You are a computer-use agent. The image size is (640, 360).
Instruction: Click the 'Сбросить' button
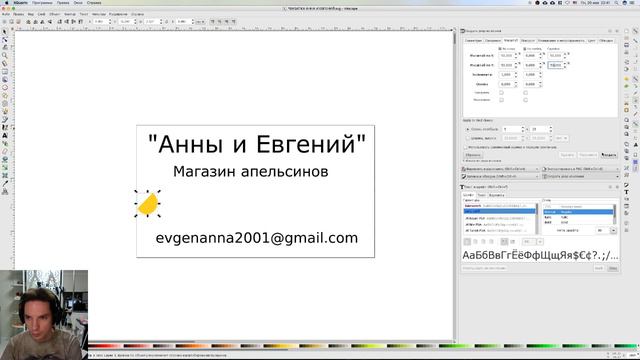click(473, 155)
